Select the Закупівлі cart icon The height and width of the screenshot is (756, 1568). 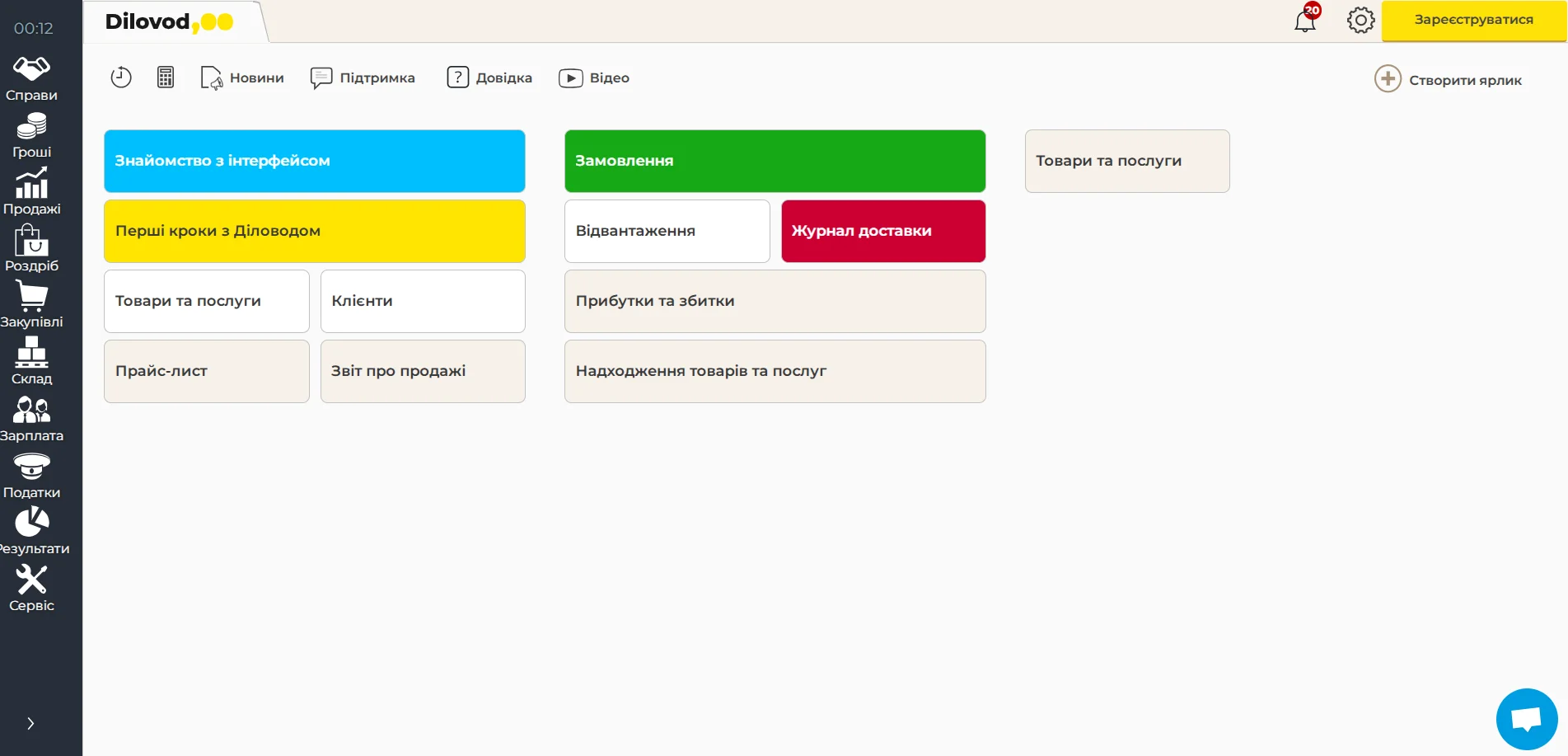pyautogui.click(x=31, y=296)
